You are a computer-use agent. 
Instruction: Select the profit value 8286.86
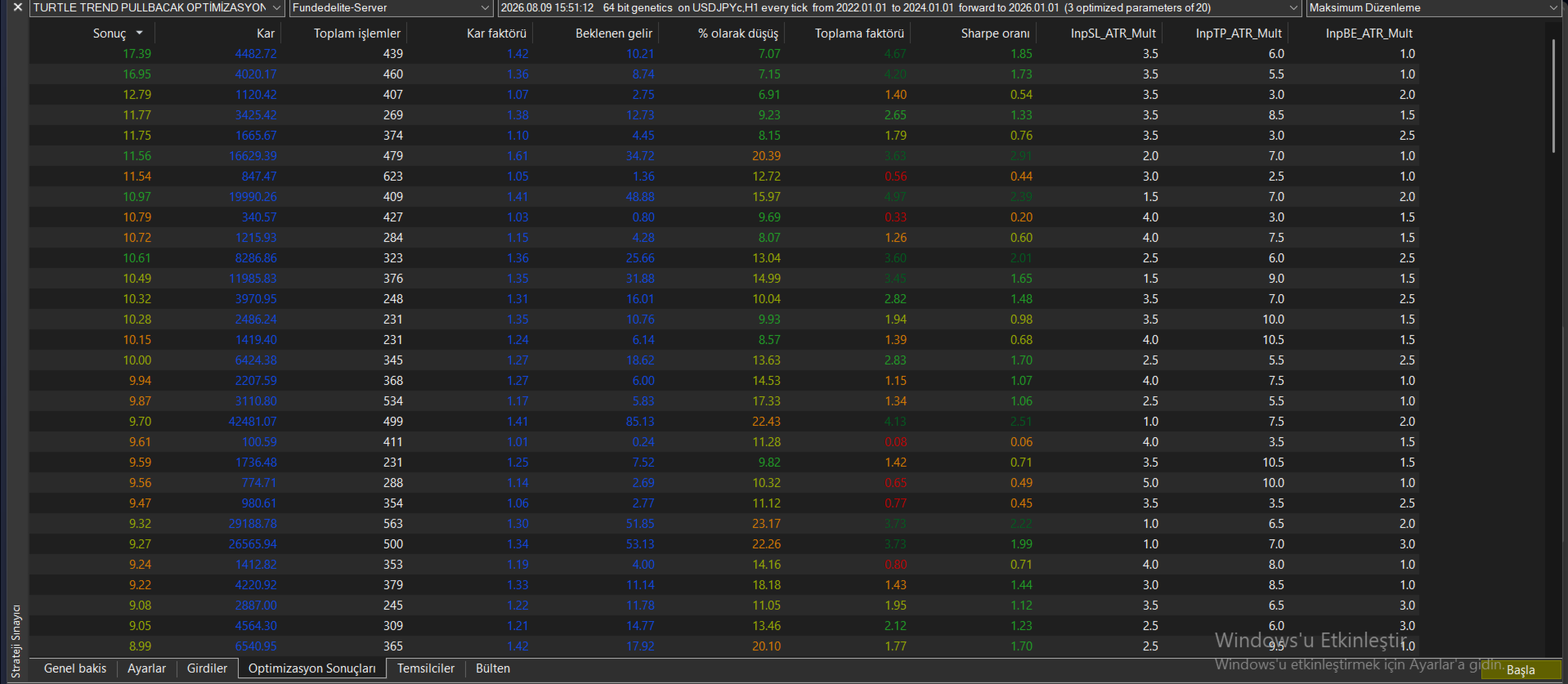pyautogui.click(x=256, y=258)
